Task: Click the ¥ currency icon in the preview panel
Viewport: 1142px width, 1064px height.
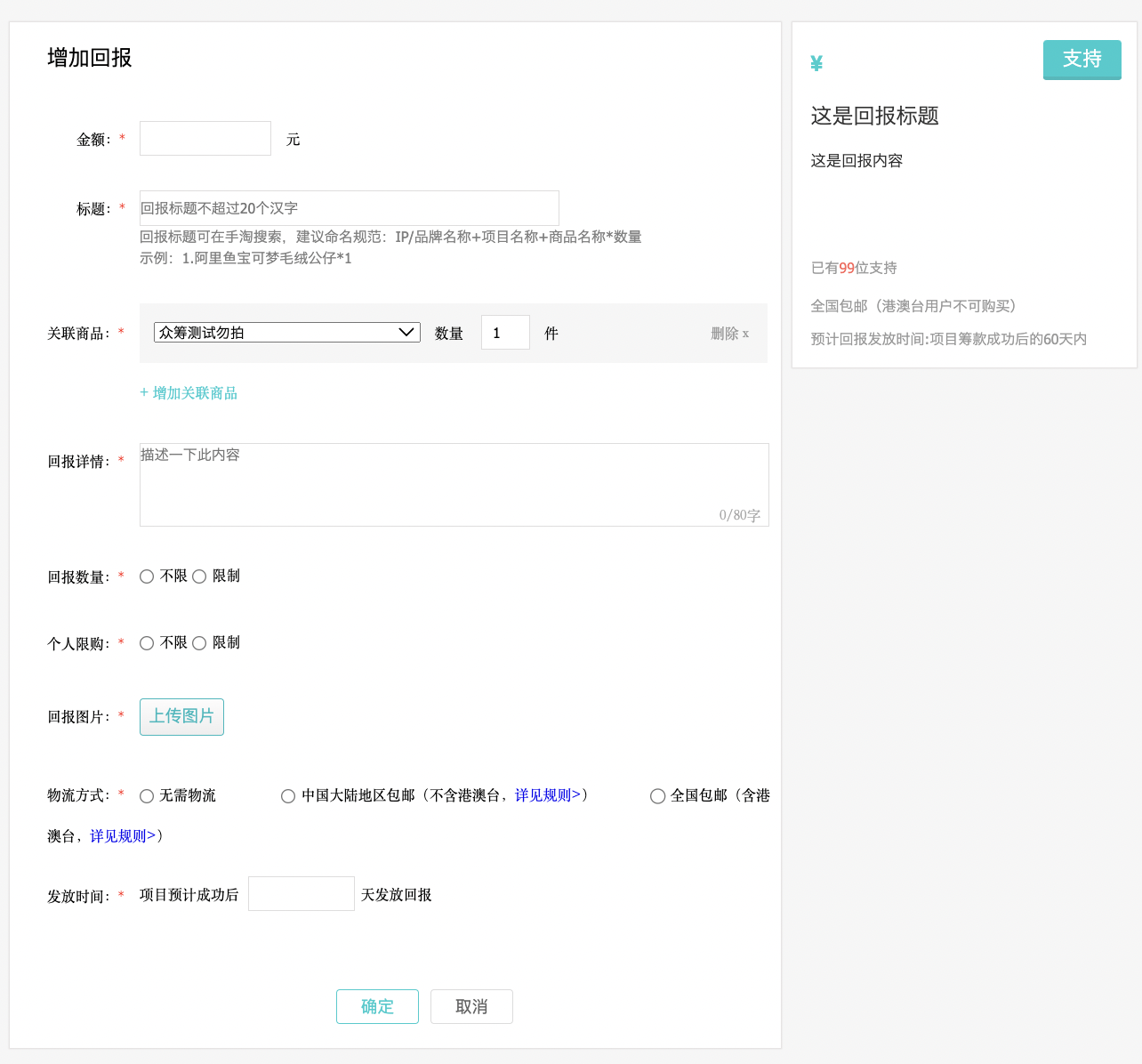Action: [x=816, y=62]
